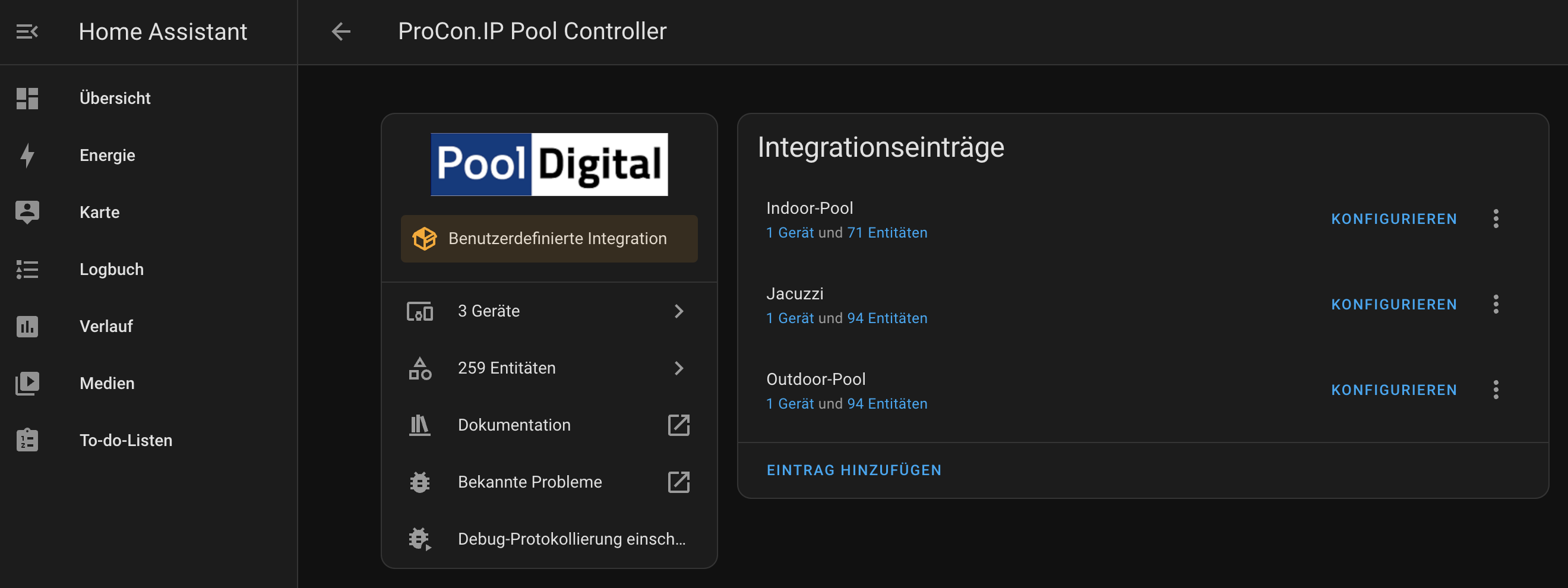Viewport: 1568px width, 588px height.
Task: Click the To-do-Listen clipboard icon
Action: click(x=27, y=440)
